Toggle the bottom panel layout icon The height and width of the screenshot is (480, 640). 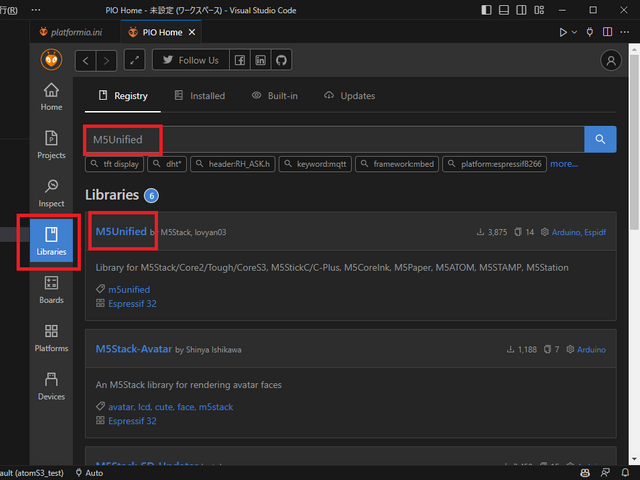coord(504,10)
